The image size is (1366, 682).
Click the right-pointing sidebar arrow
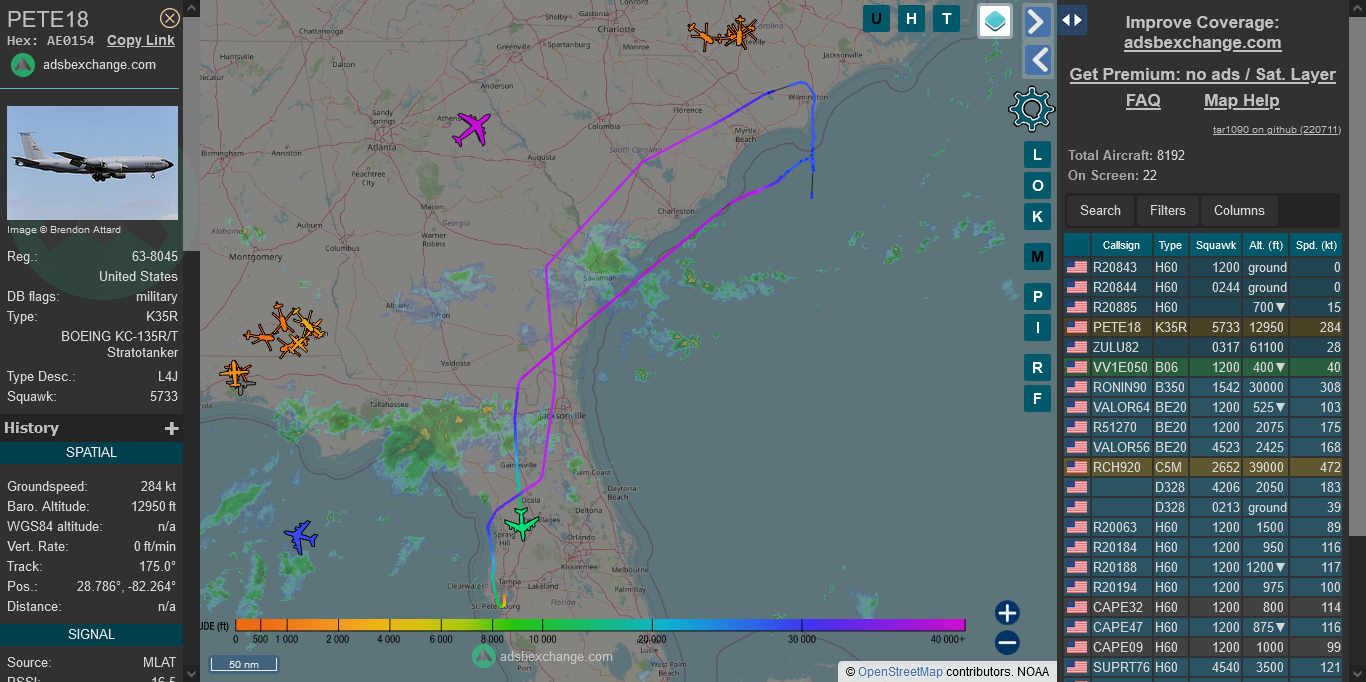(x=1038, y=21)
